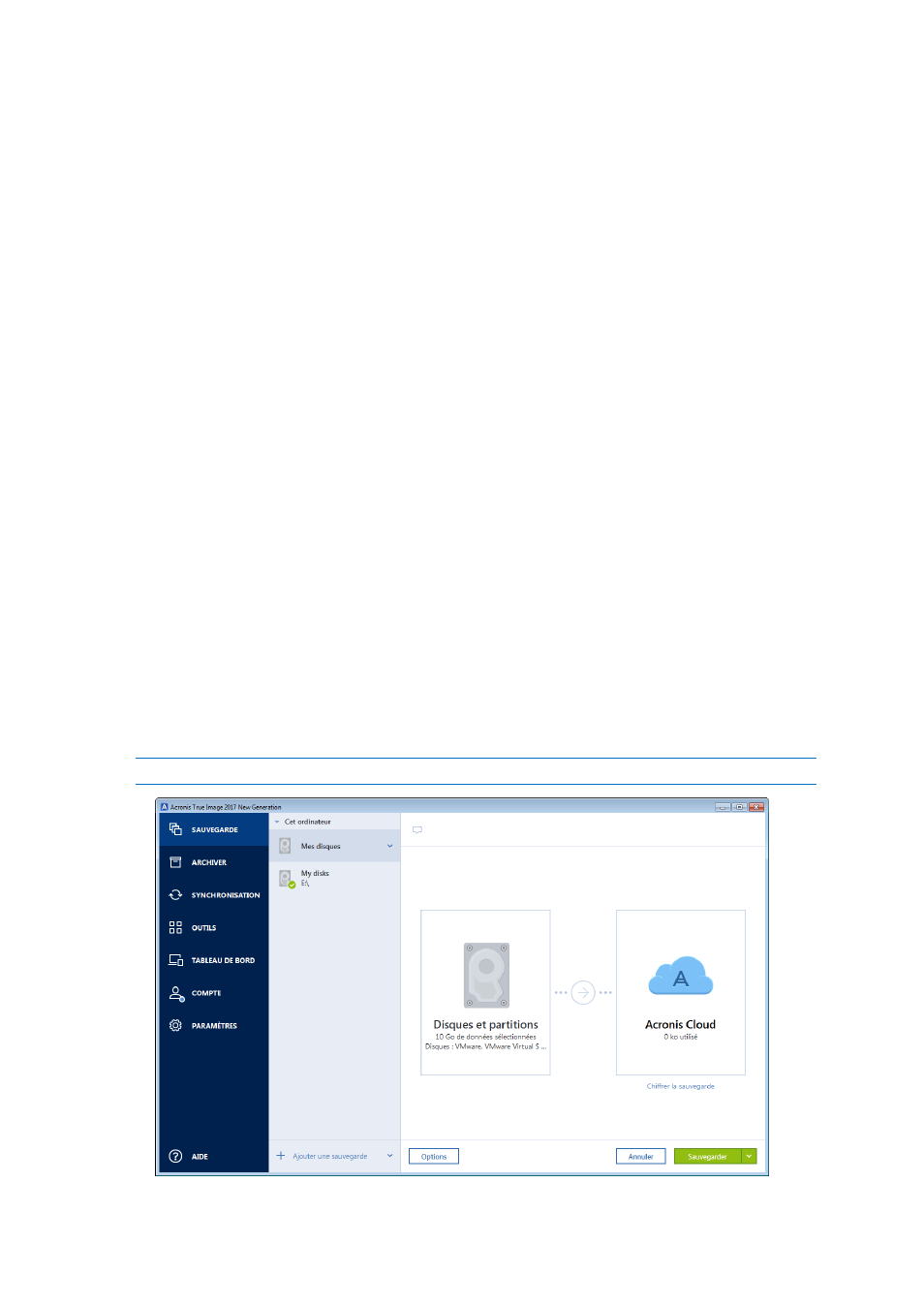The image size is (924, 1307).
Task: Minimize the Acronis True Image window
Action: (x=723, y=807)
